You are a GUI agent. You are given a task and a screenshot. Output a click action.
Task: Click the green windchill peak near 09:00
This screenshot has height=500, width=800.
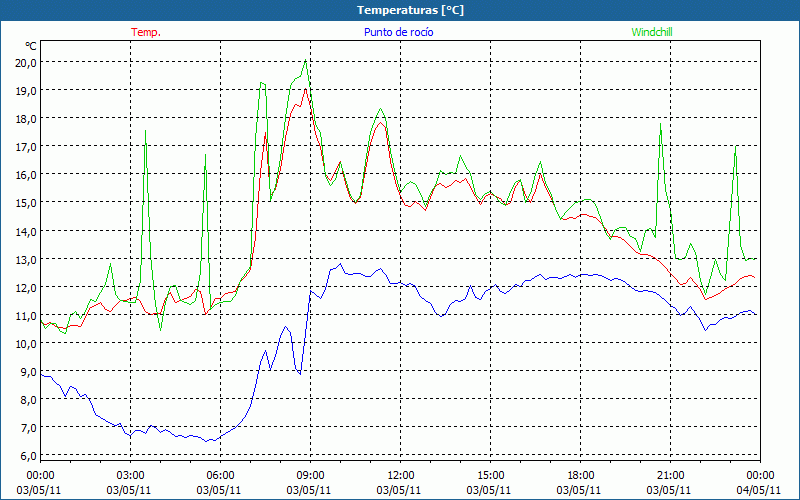pyautogui.click(x=305, y=61)
